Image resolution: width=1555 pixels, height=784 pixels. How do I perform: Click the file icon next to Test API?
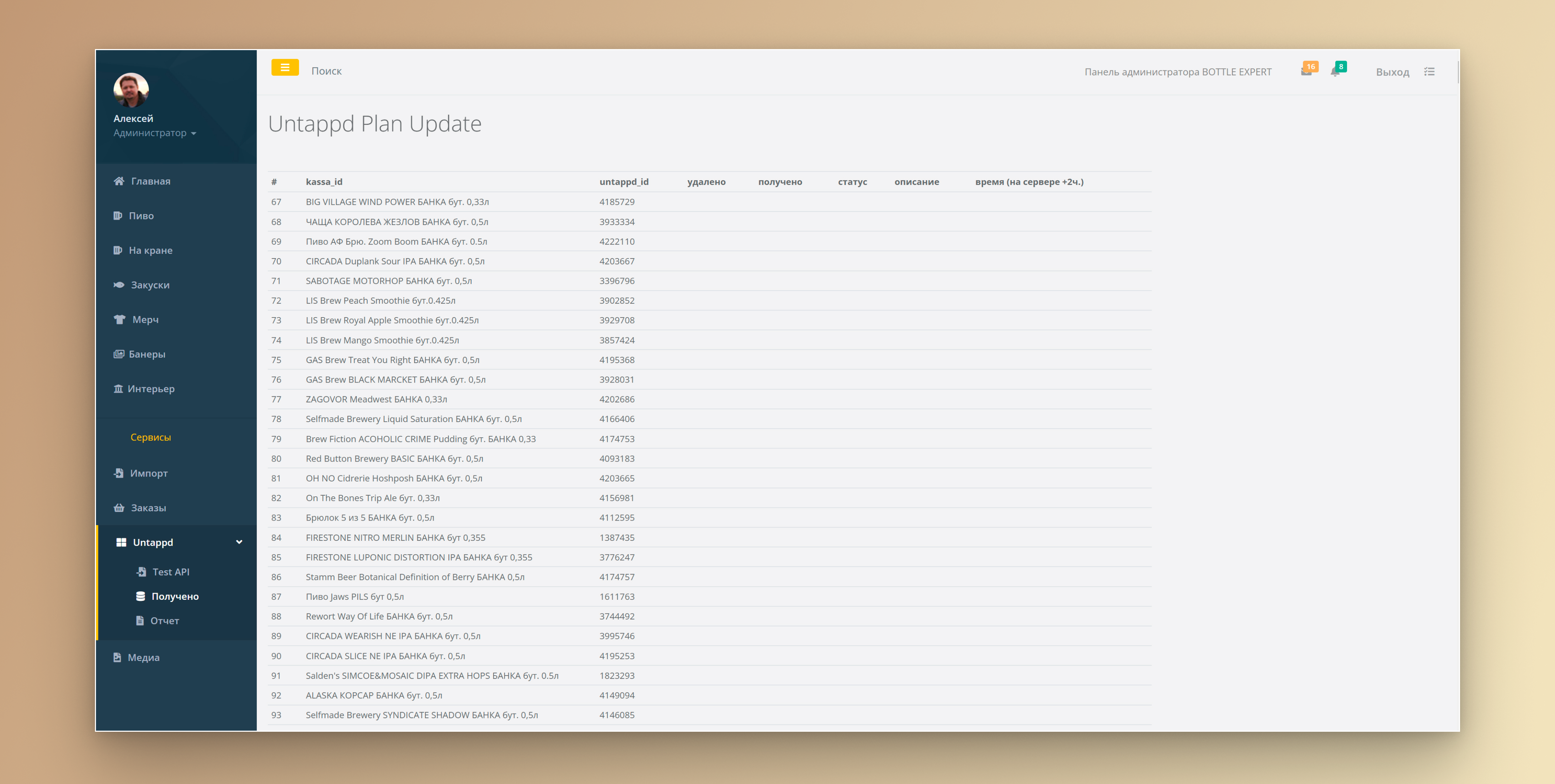pyautogui.click(x=141, y=571)
